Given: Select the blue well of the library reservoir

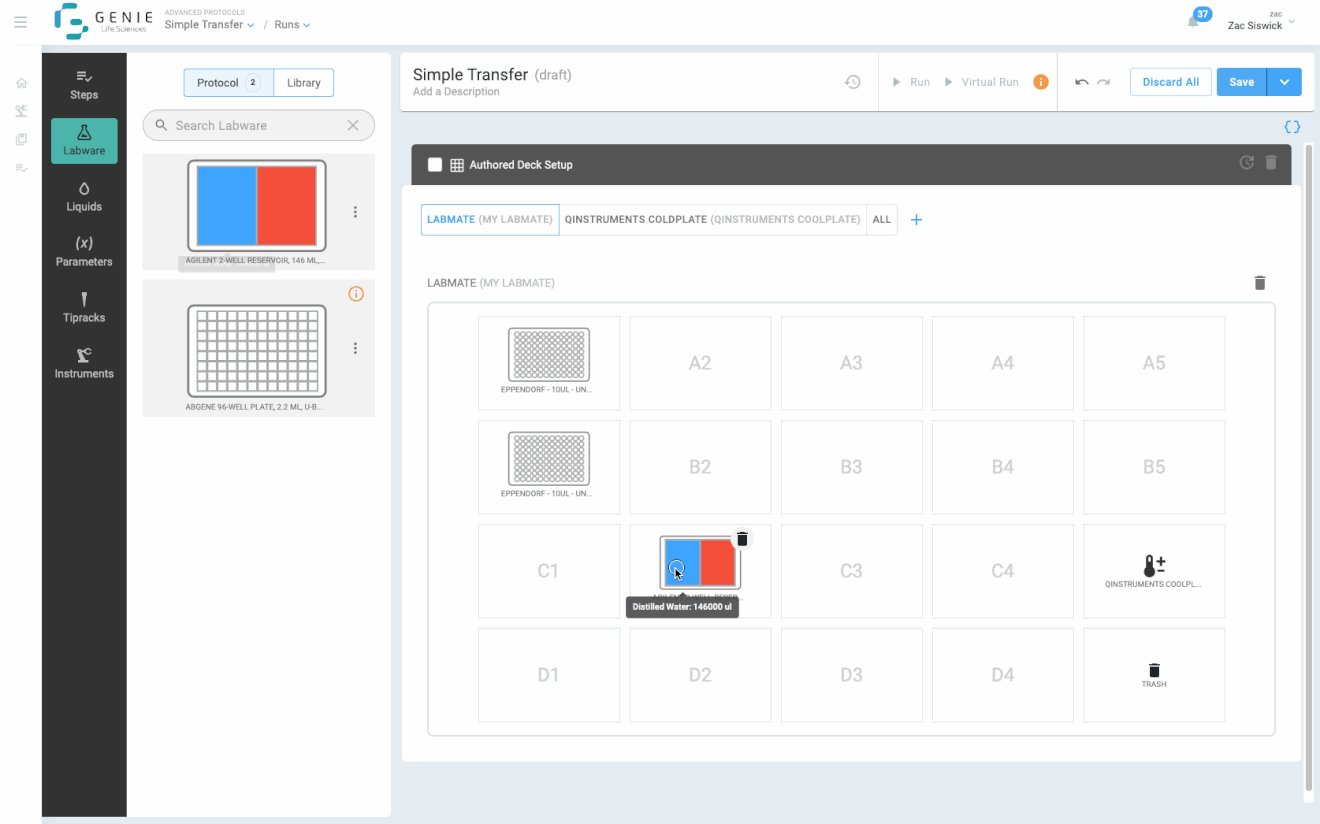Looking at the screenshot, I should pos(227,206).
